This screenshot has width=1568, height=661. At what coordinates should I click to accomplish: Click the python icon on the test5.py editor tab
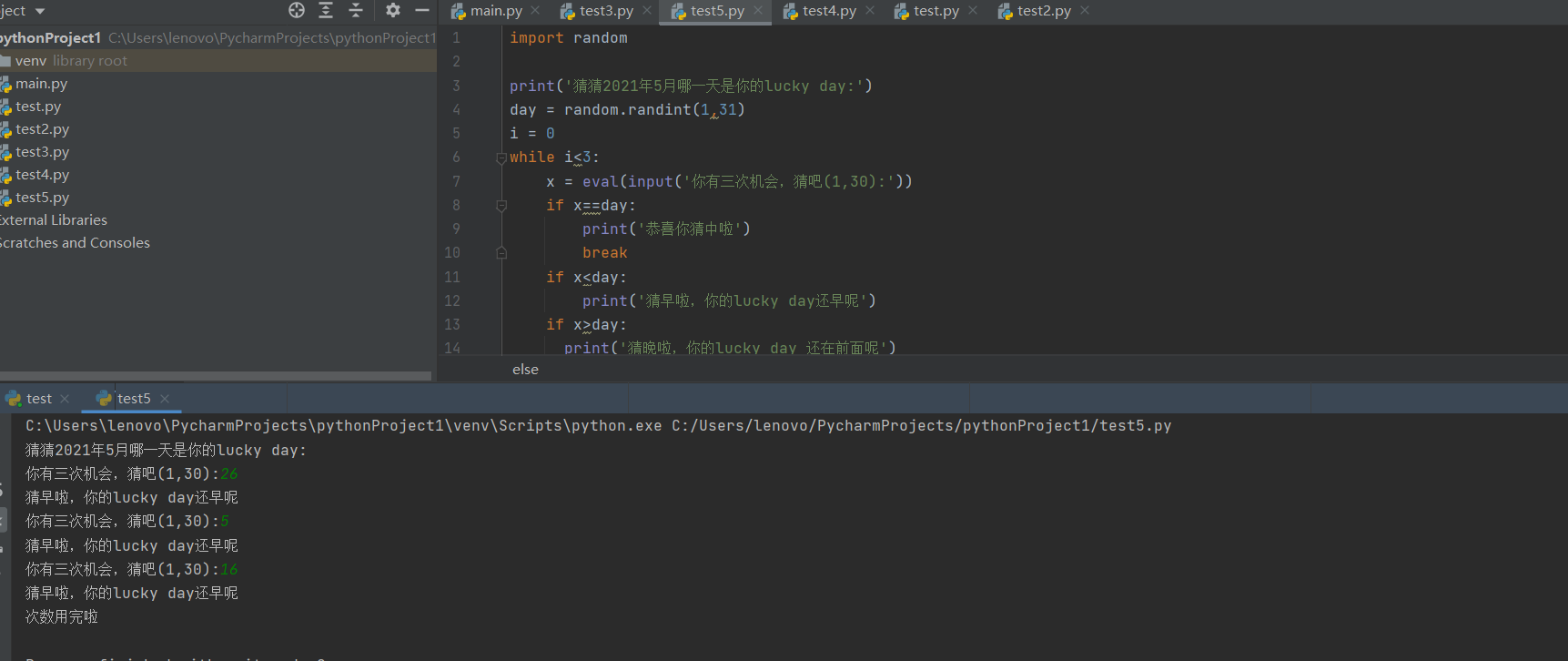(x=678, y=11)
